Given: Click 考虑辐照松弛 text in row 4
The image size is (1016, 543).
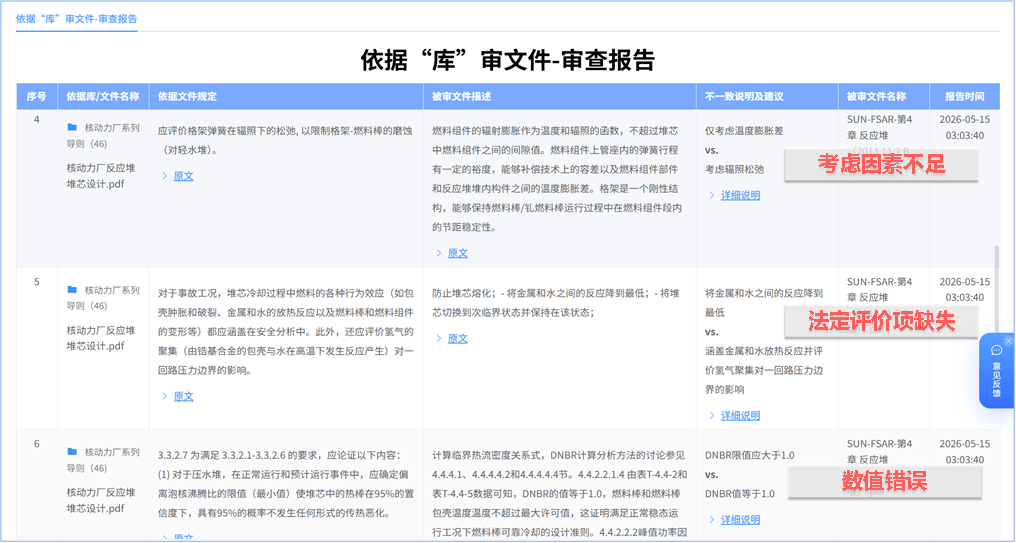Looking at the screenshot, I should (x=734, y=170).
